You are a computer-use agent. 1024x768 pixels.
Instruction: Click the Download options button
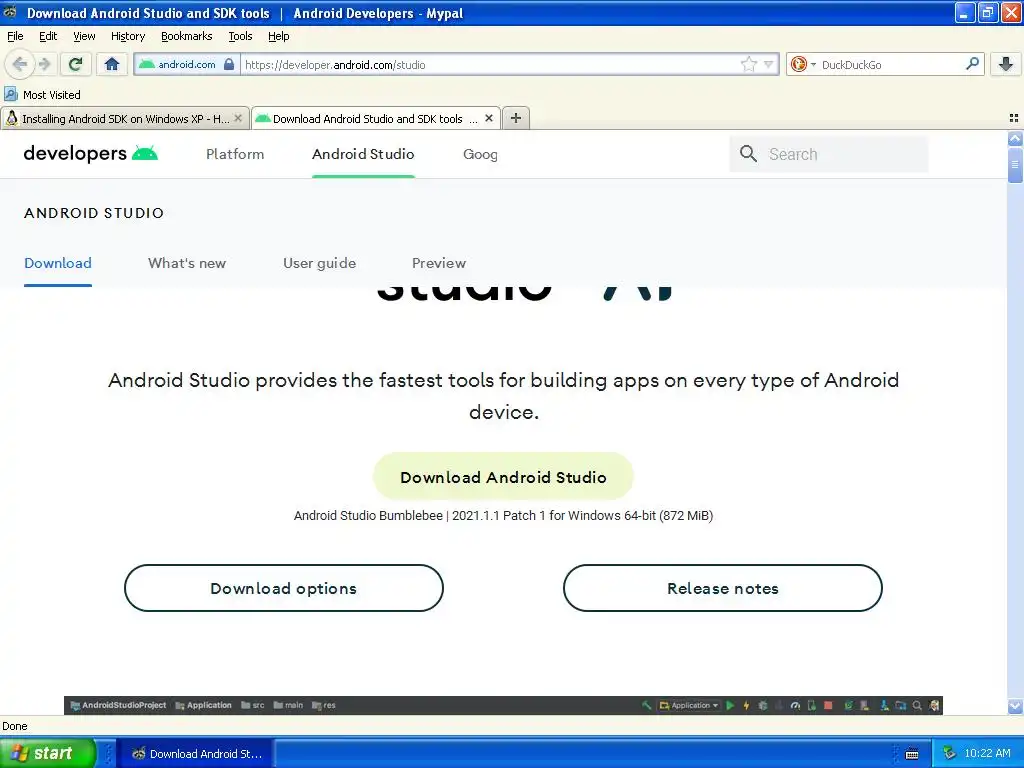click(x=283, y=588)
